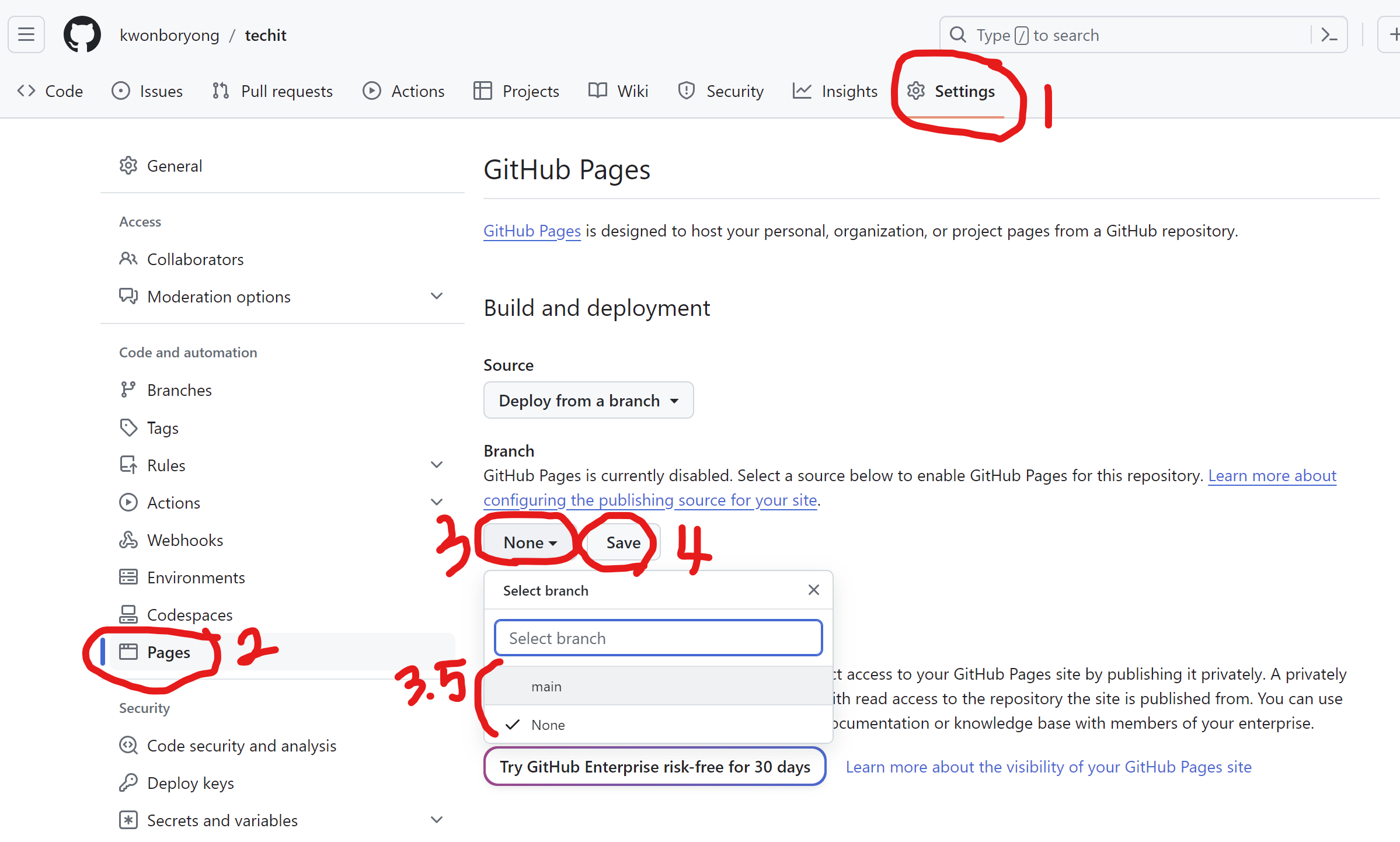This screenshot has width=1400, height=842.
Task: Click the plus create-new button
Action: click(1392, 35)
